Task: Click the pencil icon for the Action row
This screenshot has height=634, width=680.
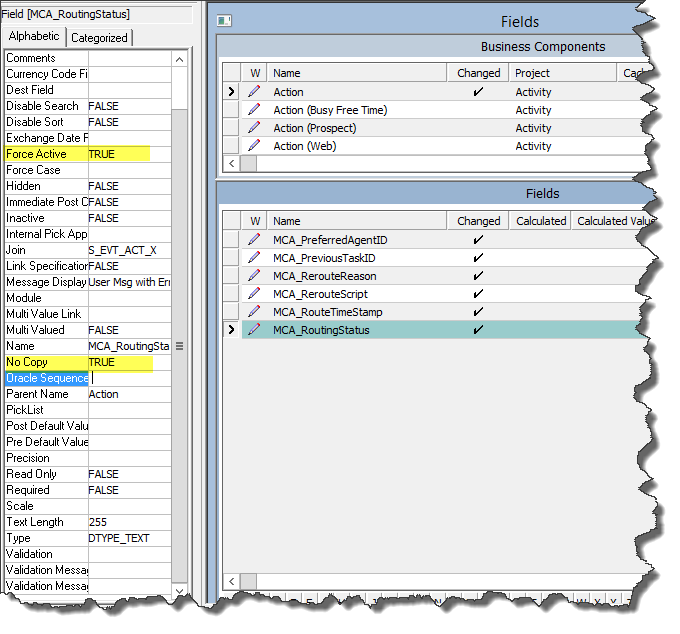Action: pyautogui.click(x=254, y=92)
